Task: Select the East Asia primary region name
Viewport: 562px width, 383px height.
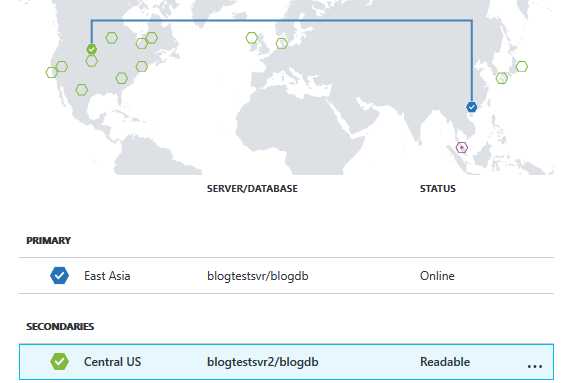Action: (107, 276)
